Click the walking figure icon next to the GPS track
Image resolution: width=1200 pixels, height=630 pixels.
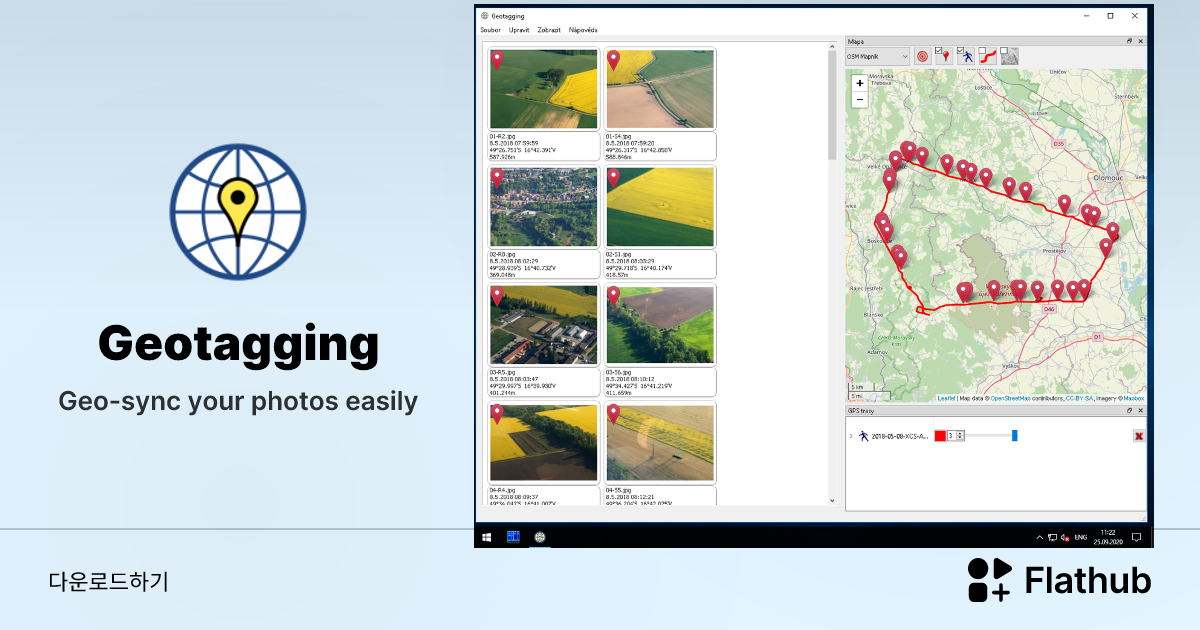click(864, 436)
